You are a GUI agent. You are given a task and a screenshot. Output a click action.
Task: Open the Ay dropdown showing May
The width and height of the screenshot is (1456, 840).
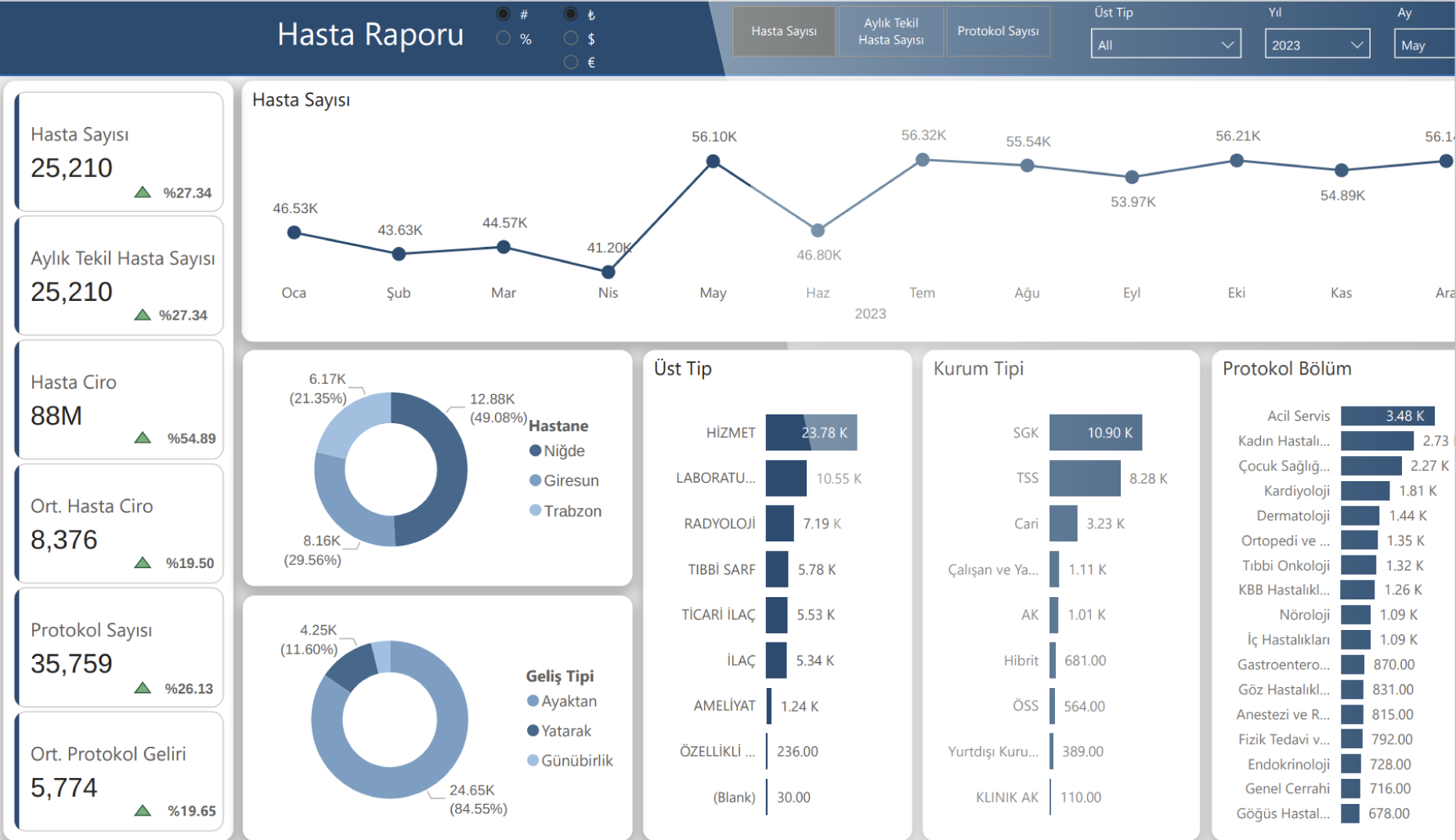click(1423, 45)
